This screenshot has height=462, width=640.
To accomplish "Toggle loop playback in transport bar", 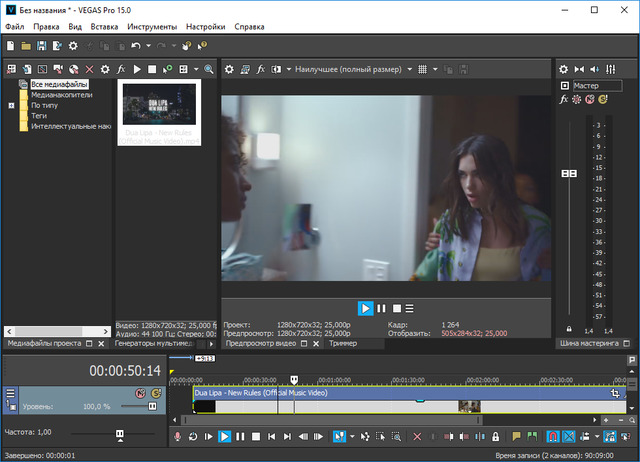I will tap(193, 437).
